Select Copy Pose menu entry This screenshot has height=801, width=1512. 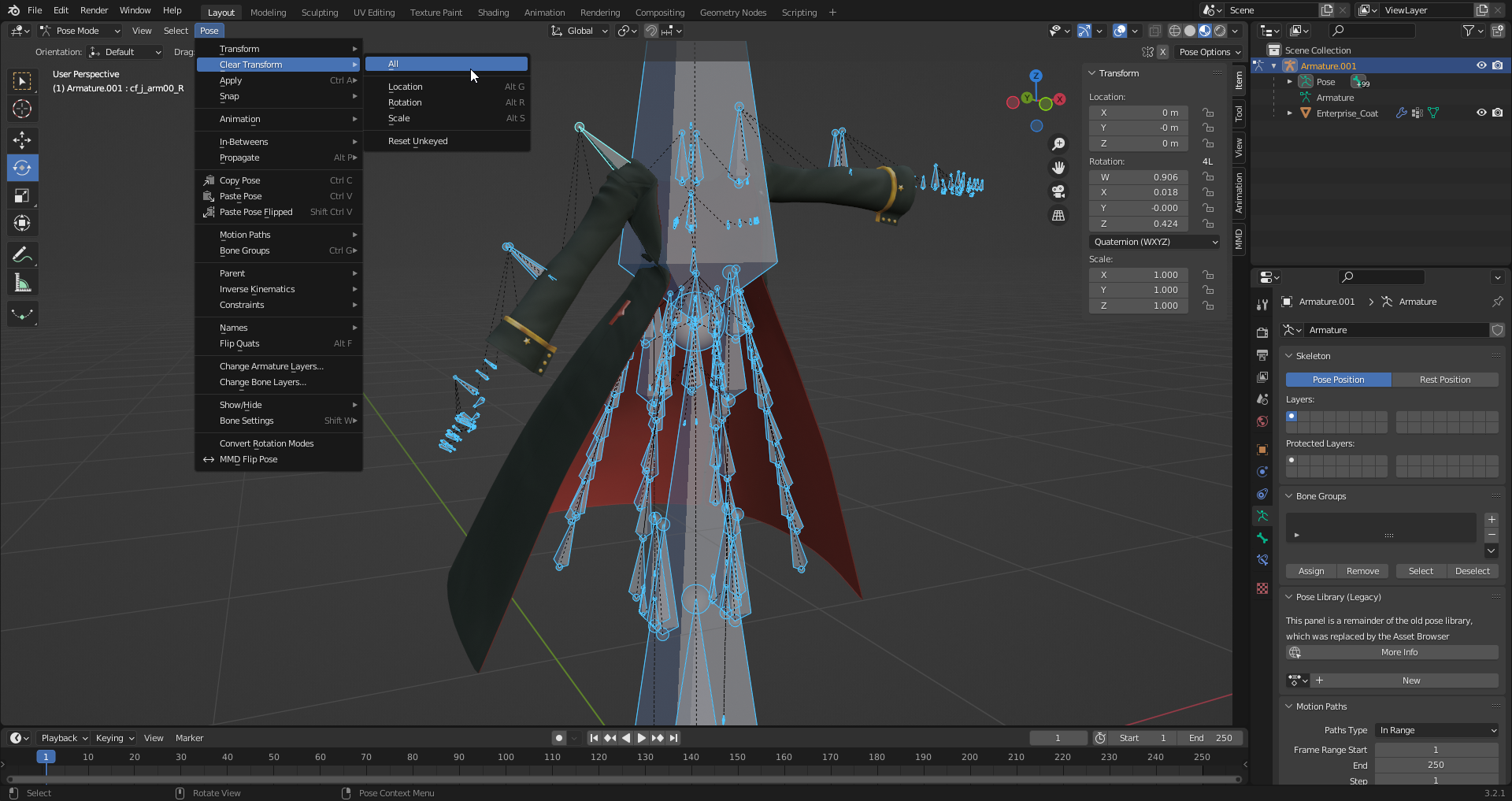coord(279,180)
